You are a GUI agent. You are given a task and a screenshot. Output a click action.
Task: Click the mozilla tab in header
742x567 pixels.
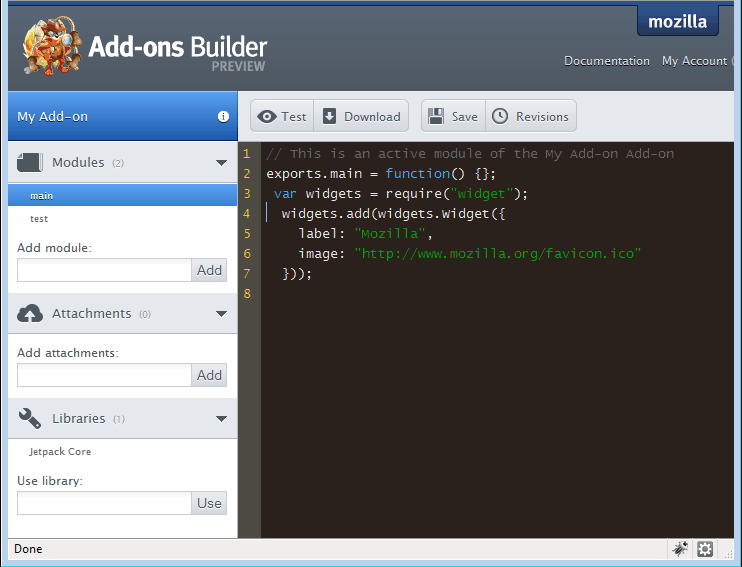point(678,21)
